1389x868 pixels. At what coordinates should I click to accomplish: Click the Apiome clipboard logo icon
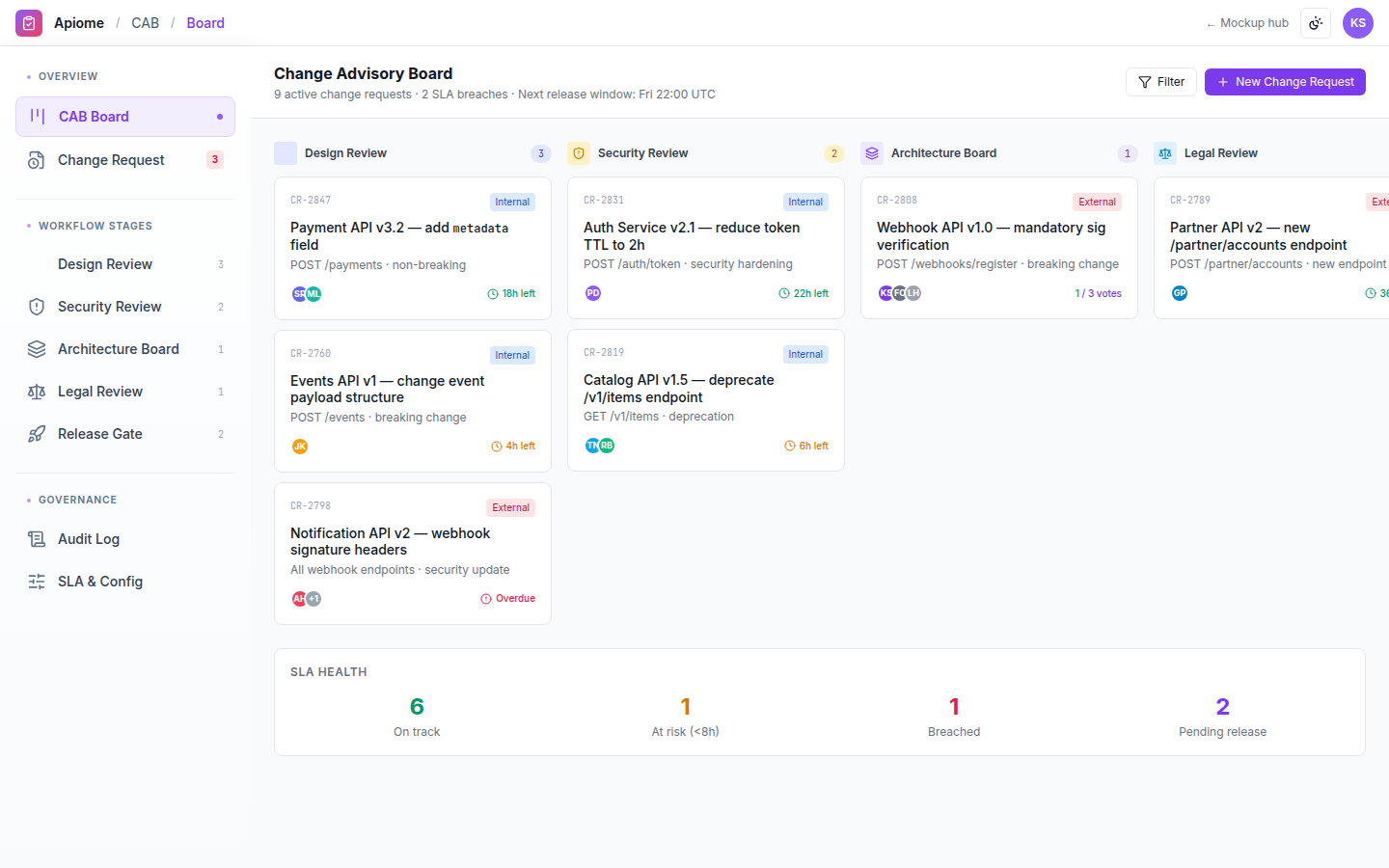[29, 23]
